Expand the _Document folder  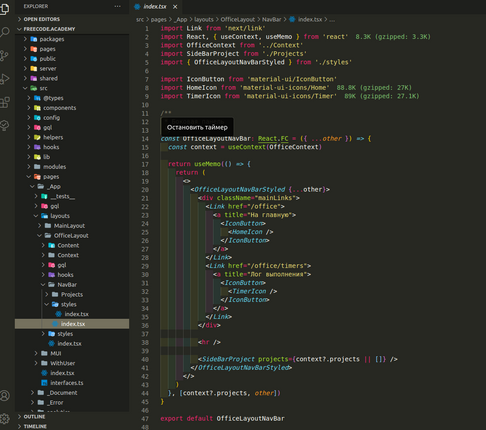62,393
